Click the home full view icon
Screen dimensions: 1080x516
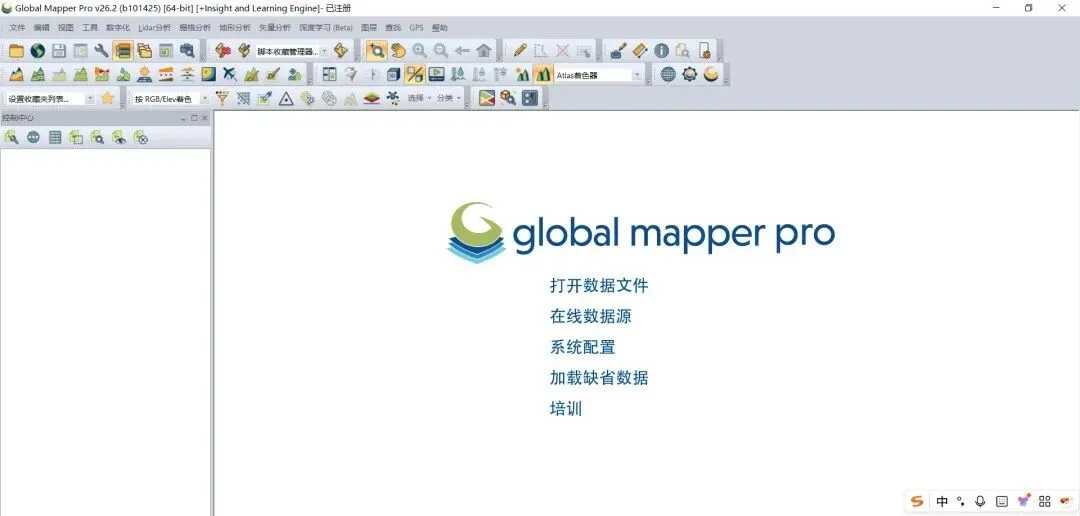point(484,50)
